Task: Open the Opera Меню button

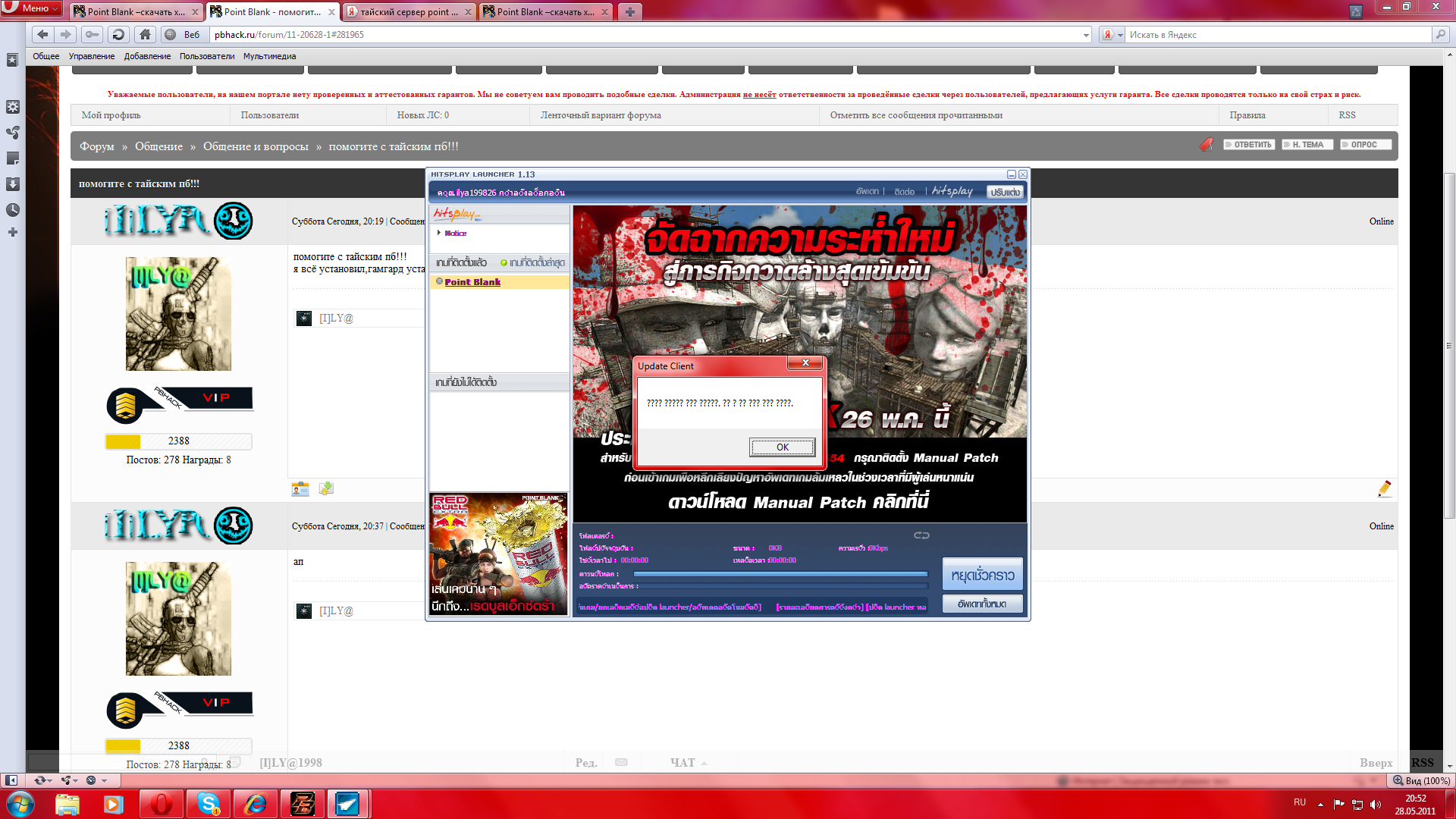Action: [x=32, y=8]
